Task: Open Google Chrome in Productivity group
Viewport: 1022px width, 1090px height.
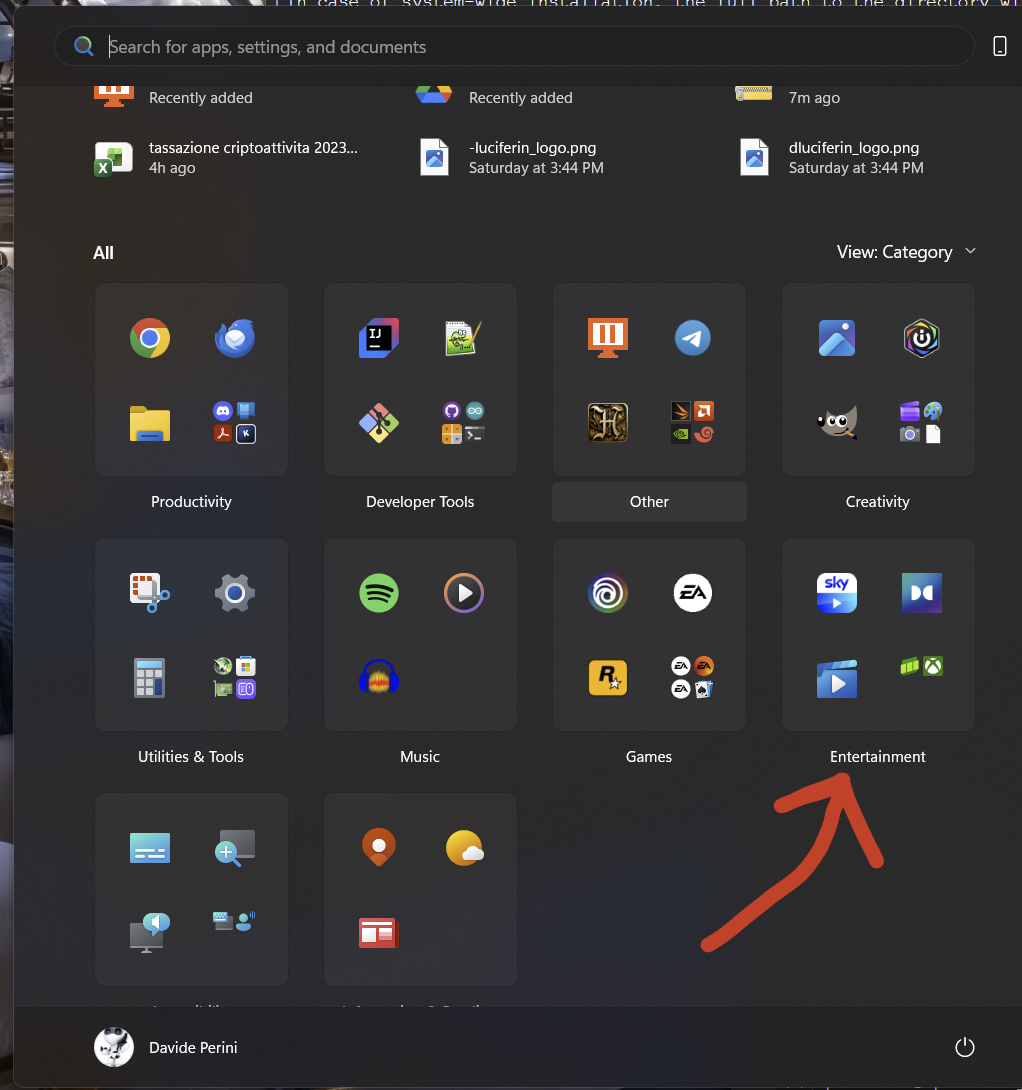Action: coord(150,338)
